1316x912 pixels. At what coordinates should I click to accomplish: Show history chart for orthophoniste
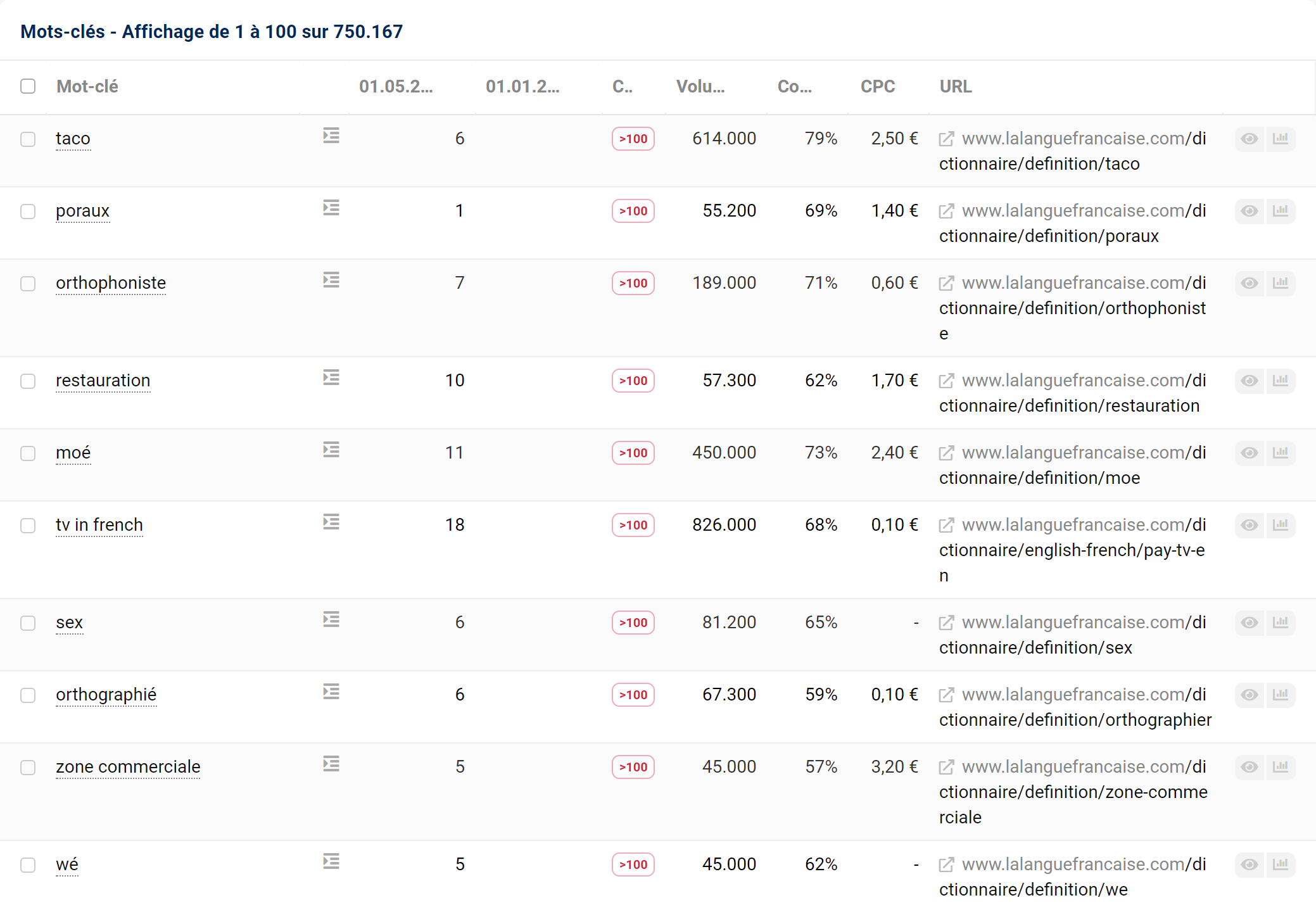point(1281,283)
